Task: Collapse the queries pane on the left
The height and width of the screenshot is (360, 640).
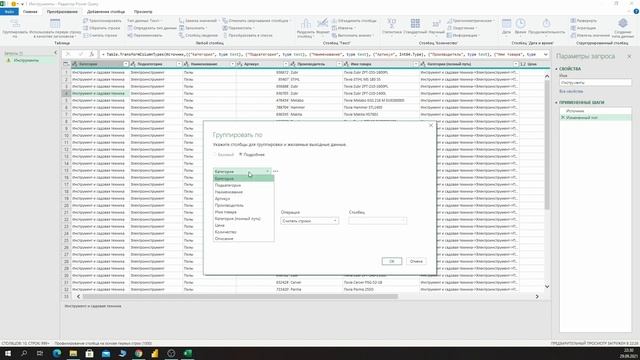Action: (56, 53)
